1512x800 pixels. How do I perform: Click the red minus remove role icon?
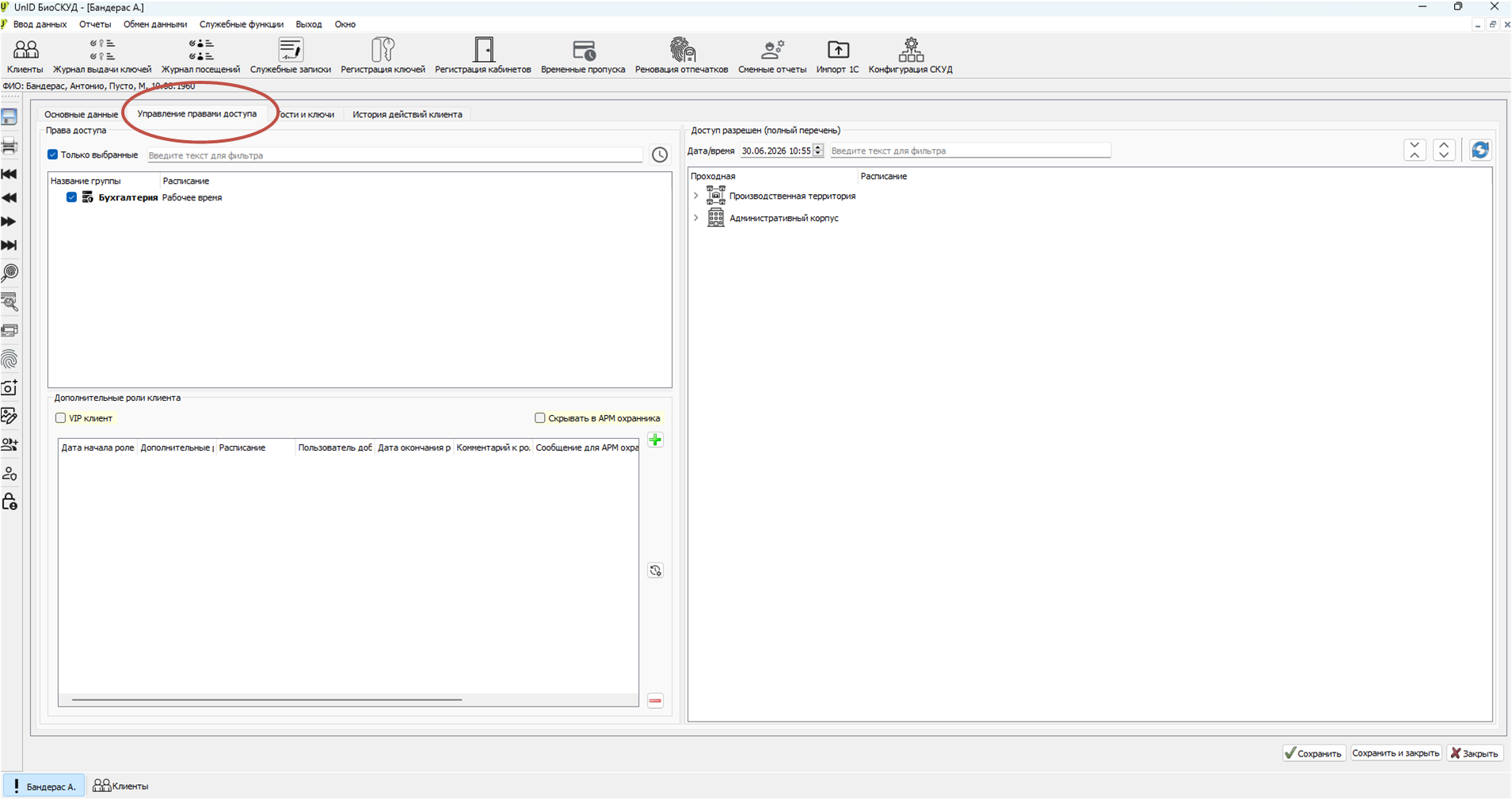[655, 700]
